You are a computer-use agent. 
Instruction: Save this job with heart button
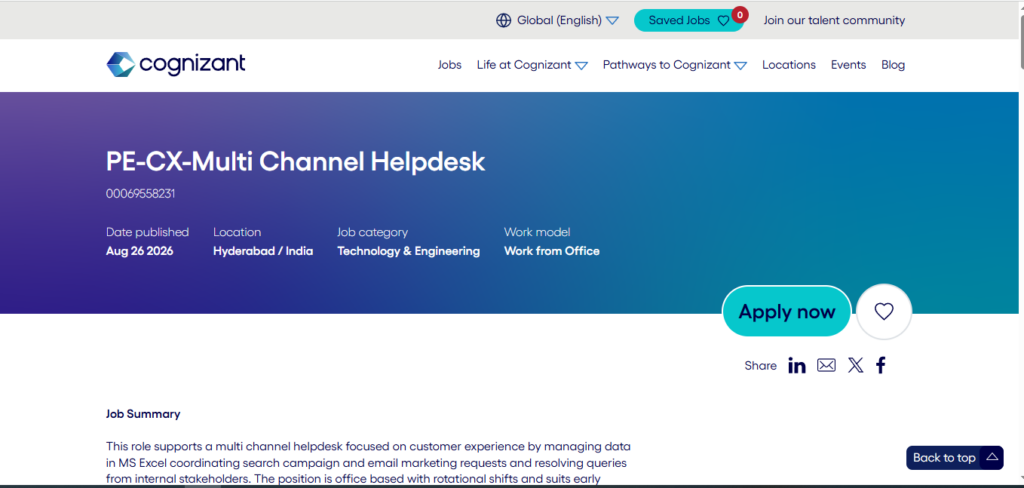[x=884, y=312]
